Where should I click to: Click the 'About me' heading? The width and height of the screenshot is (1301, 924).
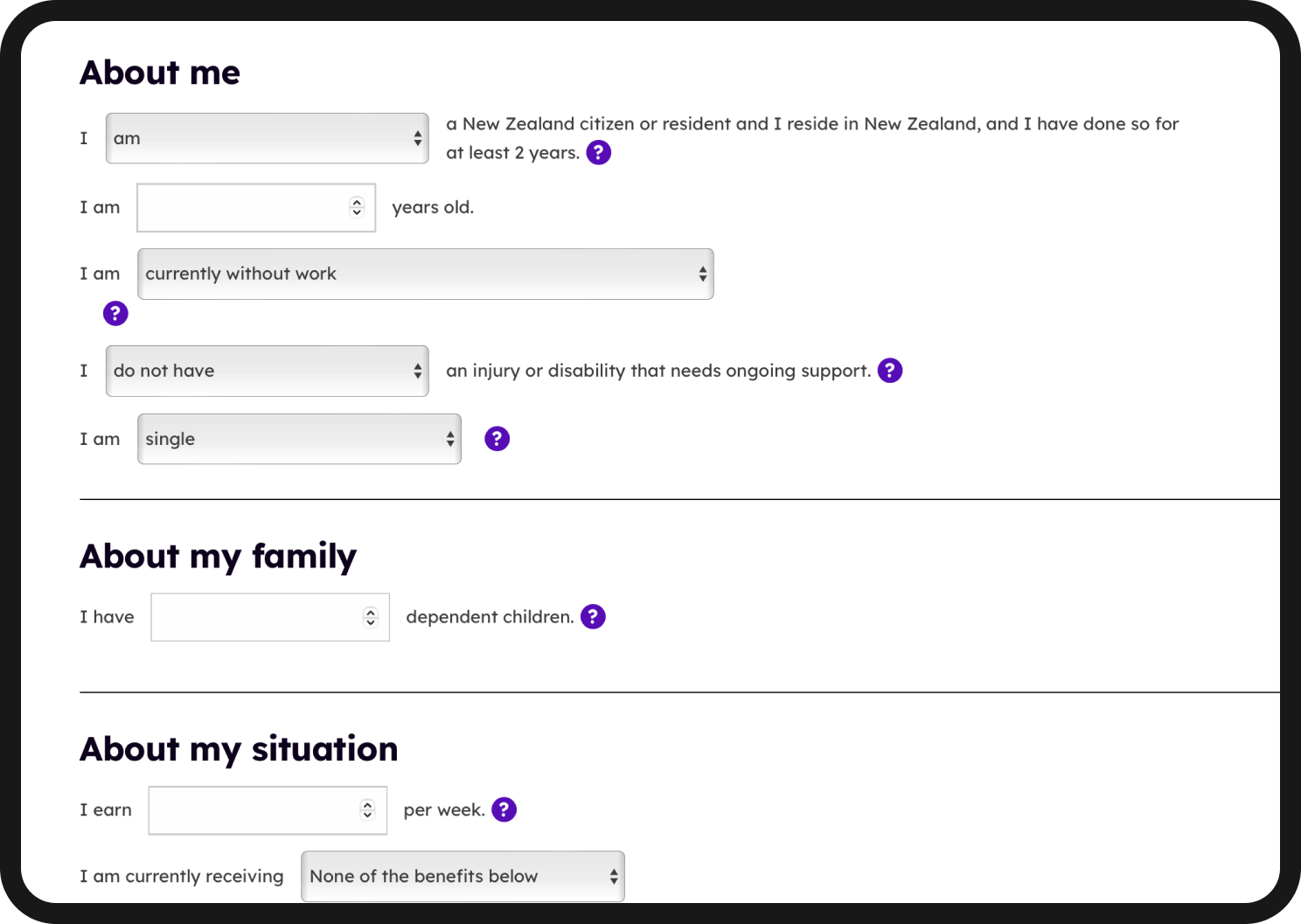point(160,73)
